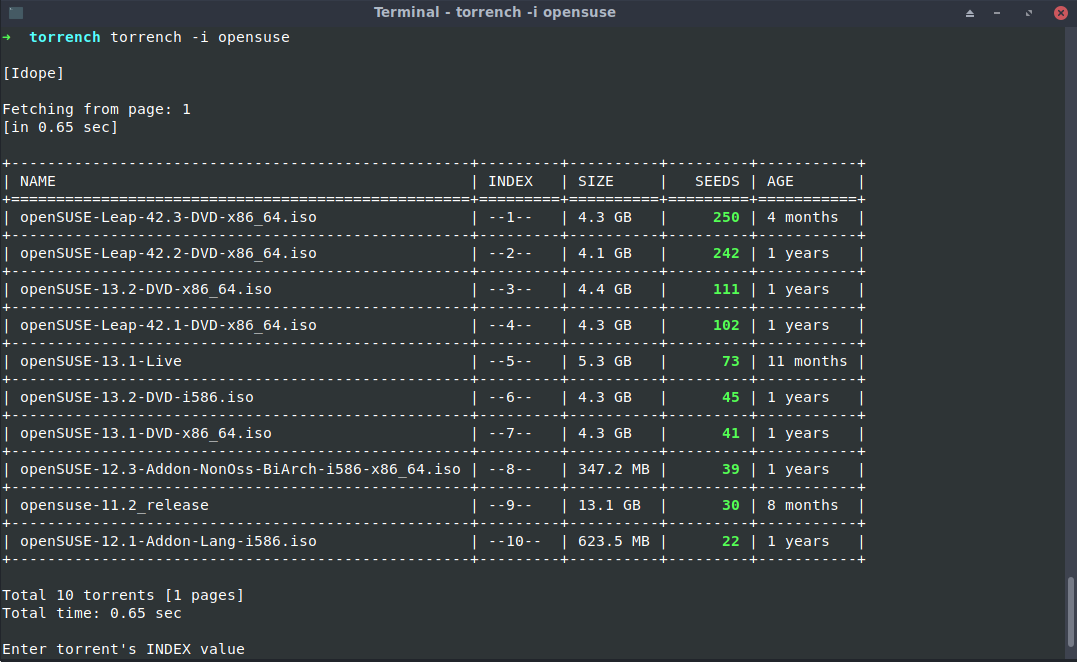Click the green prompt arrow
The width and height of the screenshot is (1077, 662).
[7, 37]
